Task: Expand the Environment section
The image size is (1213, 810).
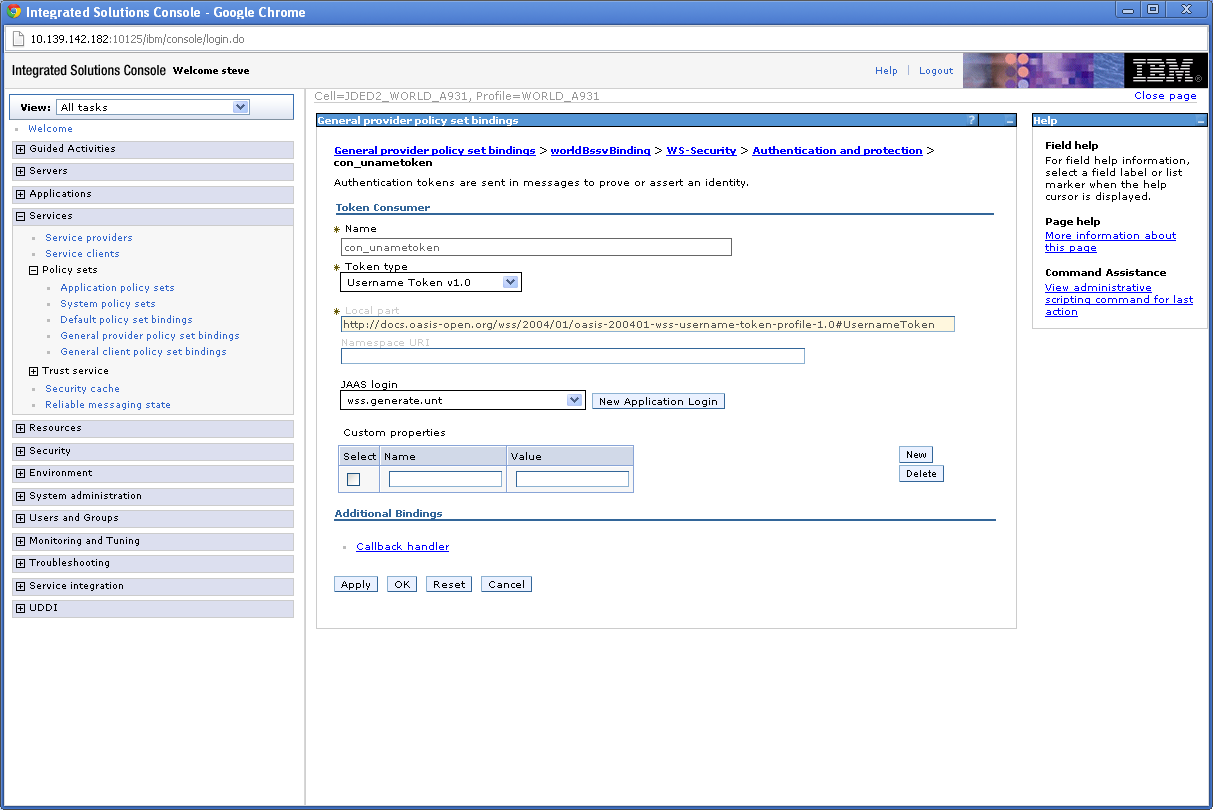Action: (x=20, y=473)
